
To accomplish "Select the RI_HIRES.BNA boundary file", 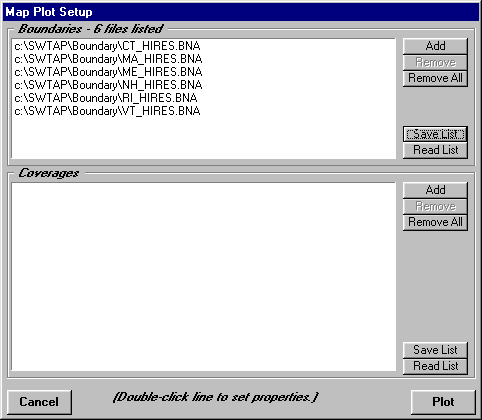I will (x=106, y=98).
